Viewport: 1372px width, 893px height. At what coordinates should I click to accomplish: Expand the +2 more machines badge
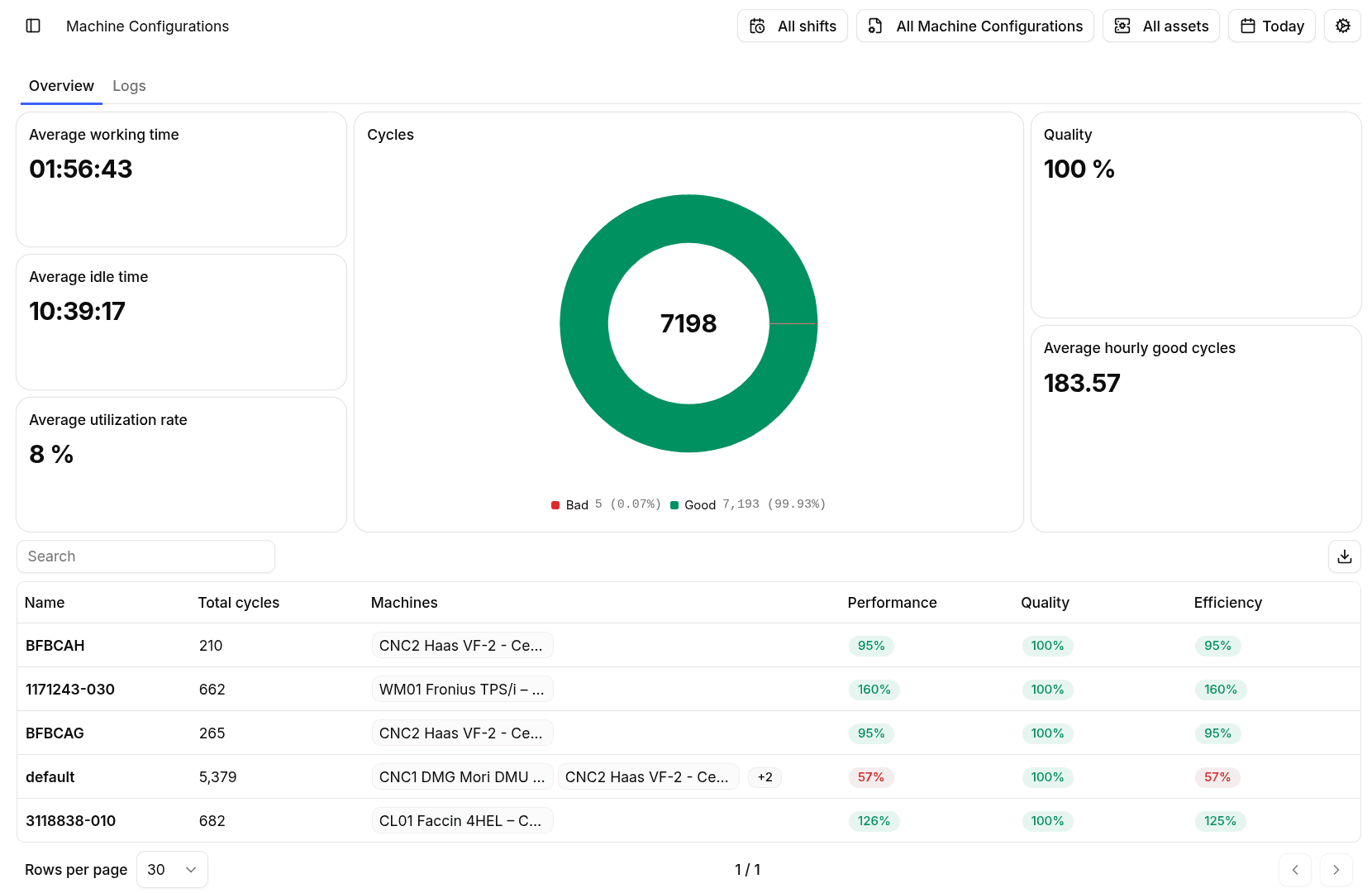click(x=765, y=777)
